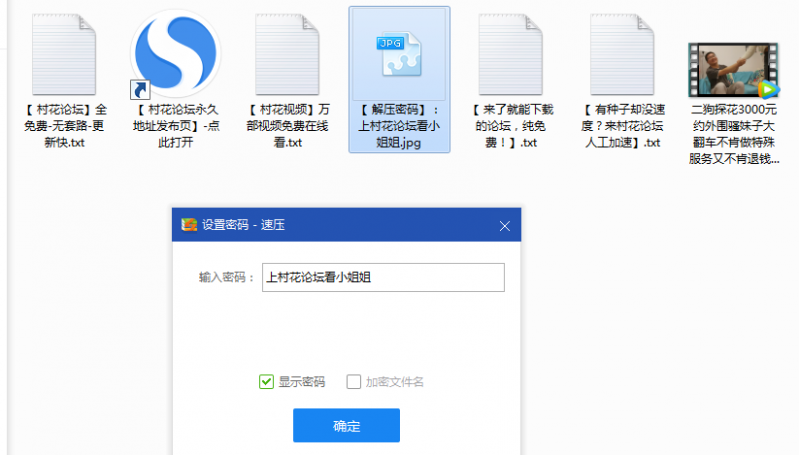799x455 pixels.
Task: Click the 点此打开 shortcut name label
Action: [176, 126]
